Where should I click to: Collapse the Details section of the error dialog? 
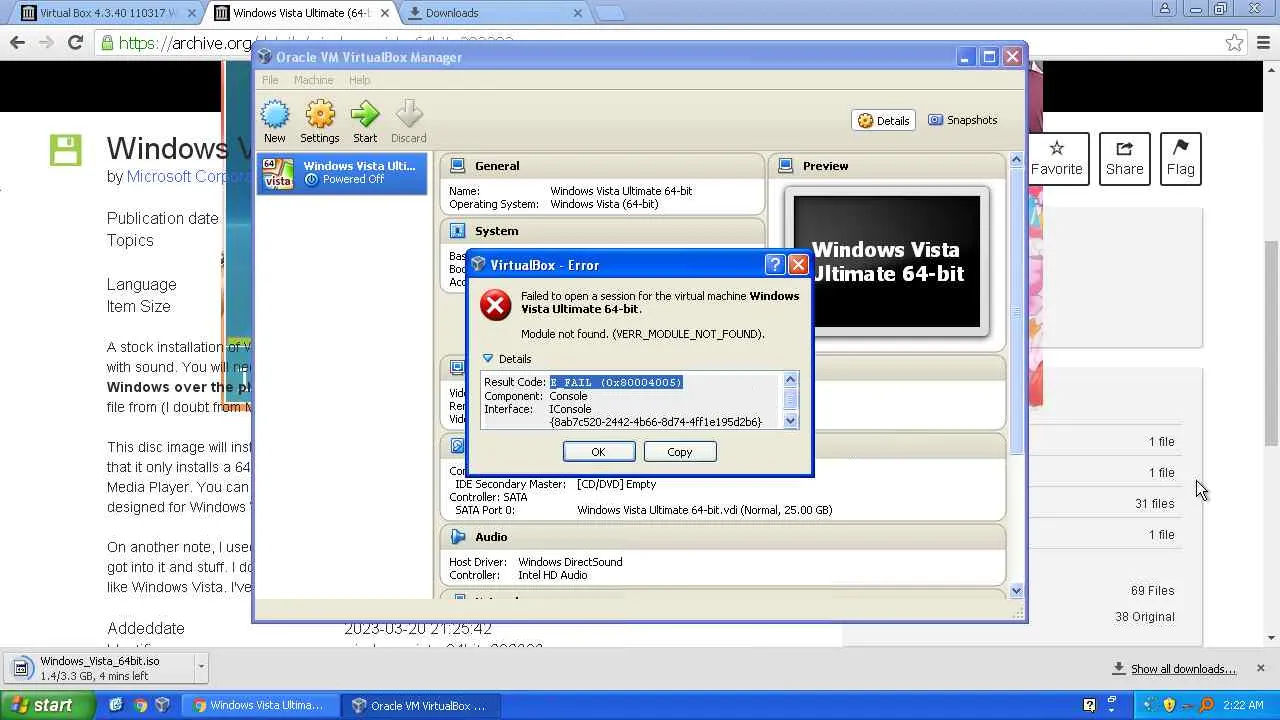click(x=488, y=359)
